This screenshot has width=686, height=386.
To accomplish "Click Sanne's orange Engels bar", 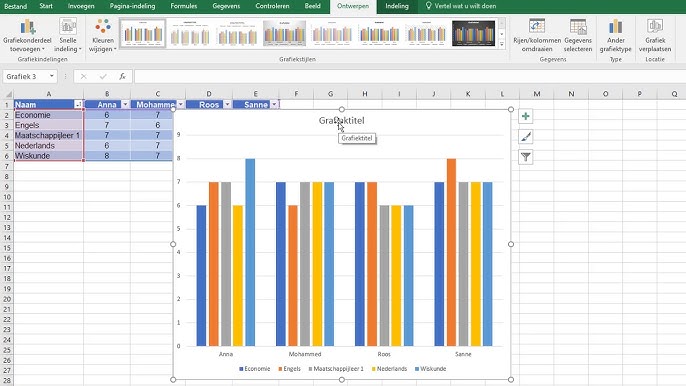I will (x=451, y=252).
